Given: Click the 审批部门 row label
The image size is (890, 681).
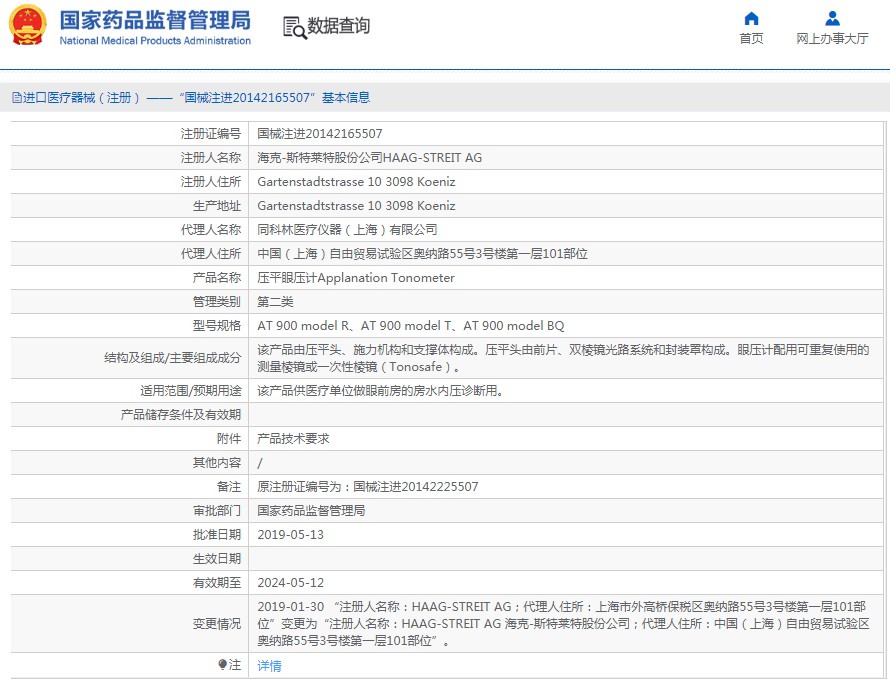Looking at the screenshot, I should (217, 511).
